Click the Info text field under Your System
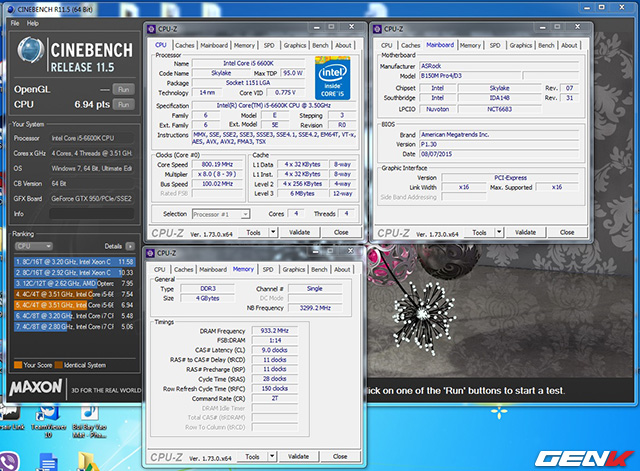 92,212
